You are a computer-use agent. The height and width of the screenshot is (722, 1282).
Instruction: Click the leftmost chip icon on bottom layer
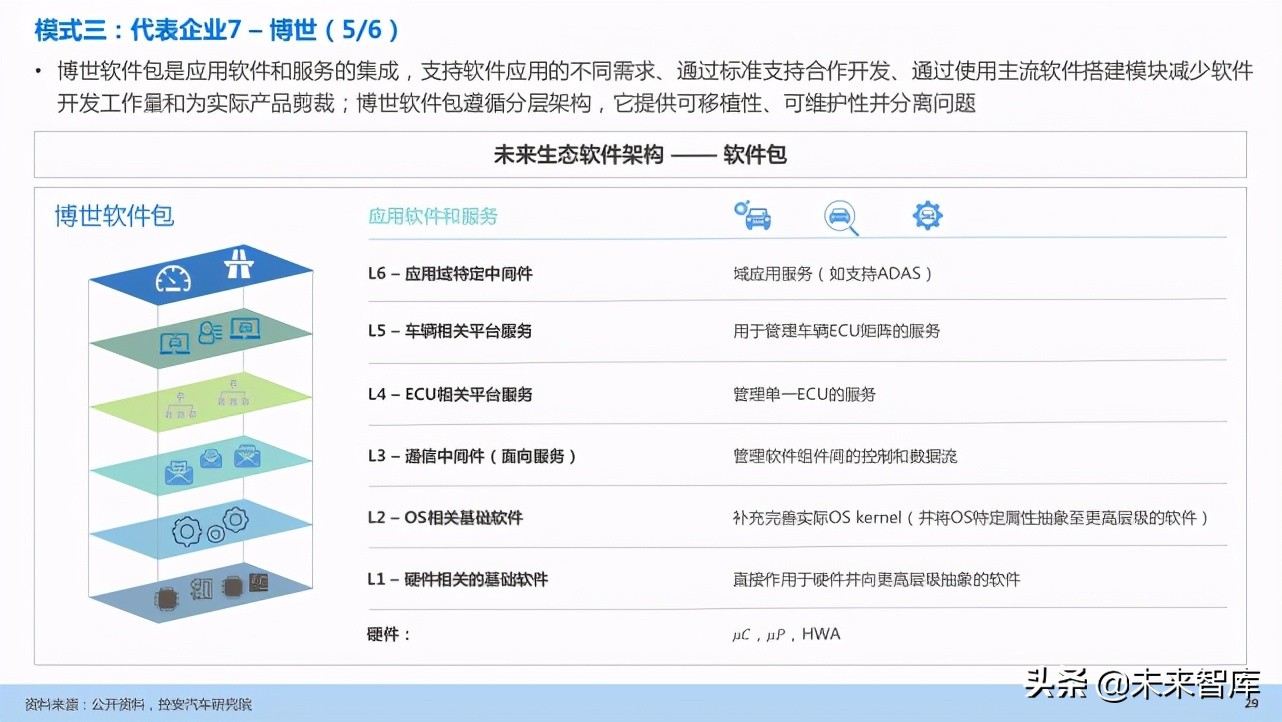tap(166, 599)
